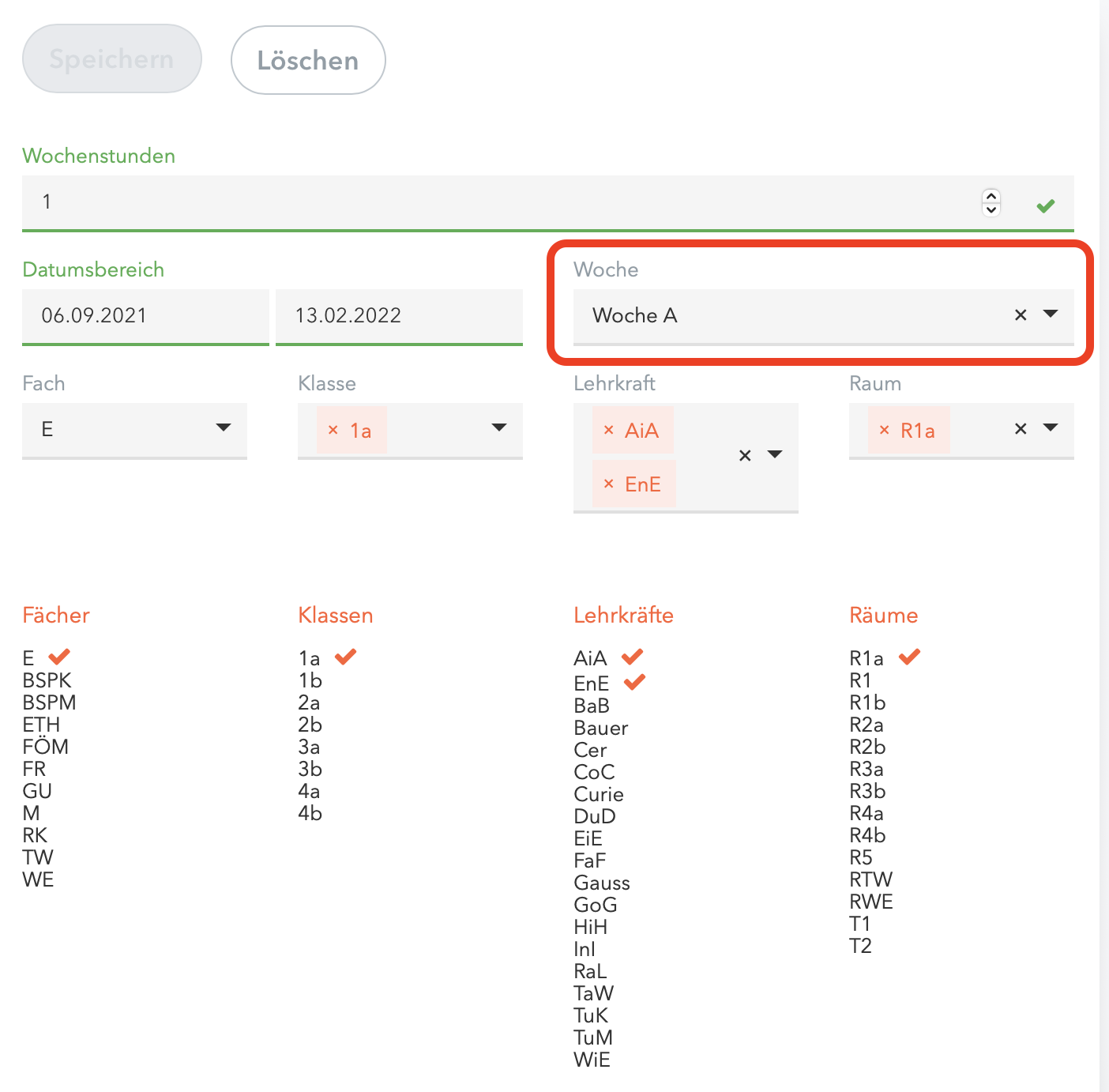Screen dimensions: 1109x1092
Task: Click the Wochenstunden stepper arrows
Action: point(991,202)
